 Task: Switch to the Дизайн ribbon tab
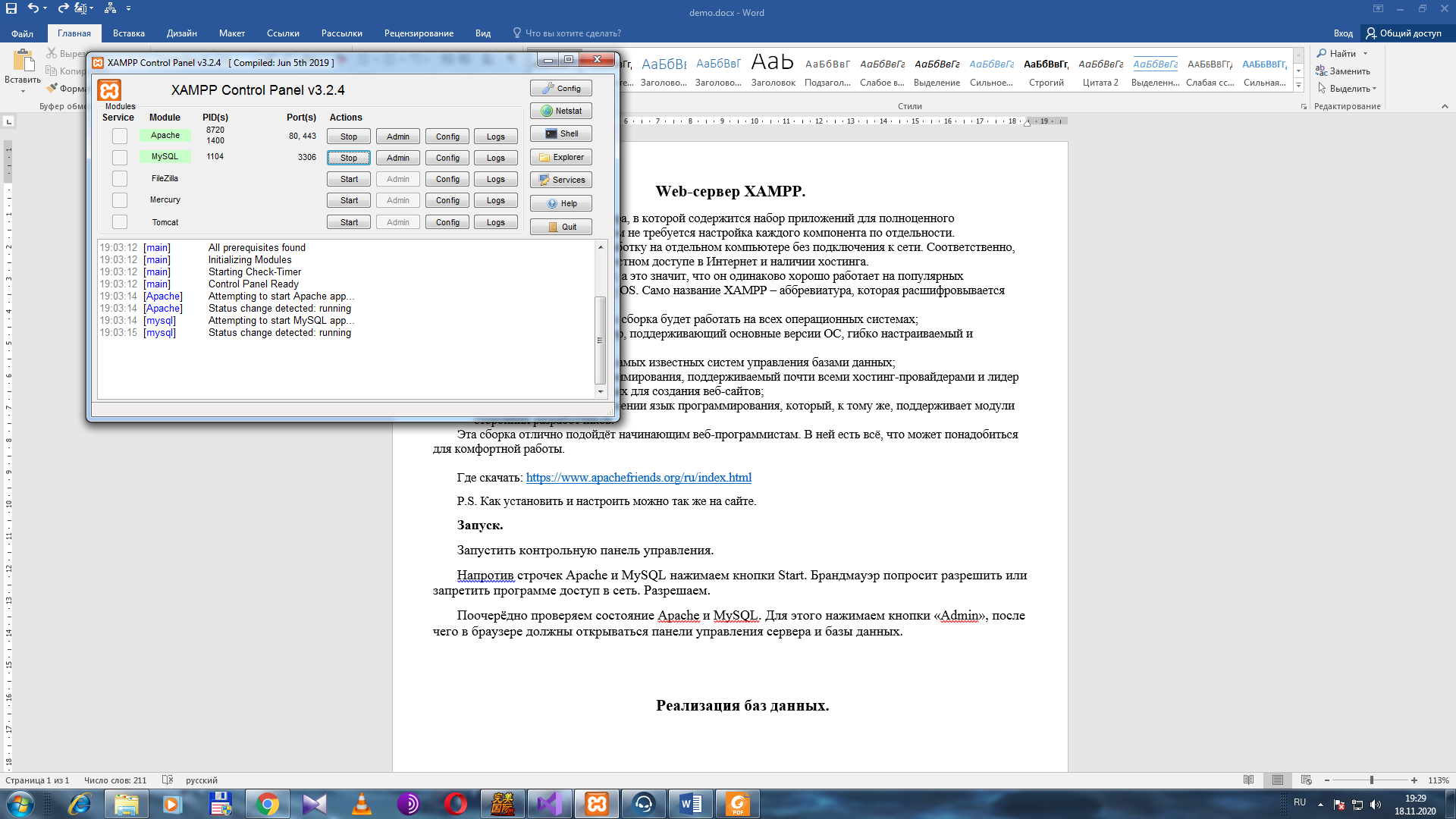182,33
